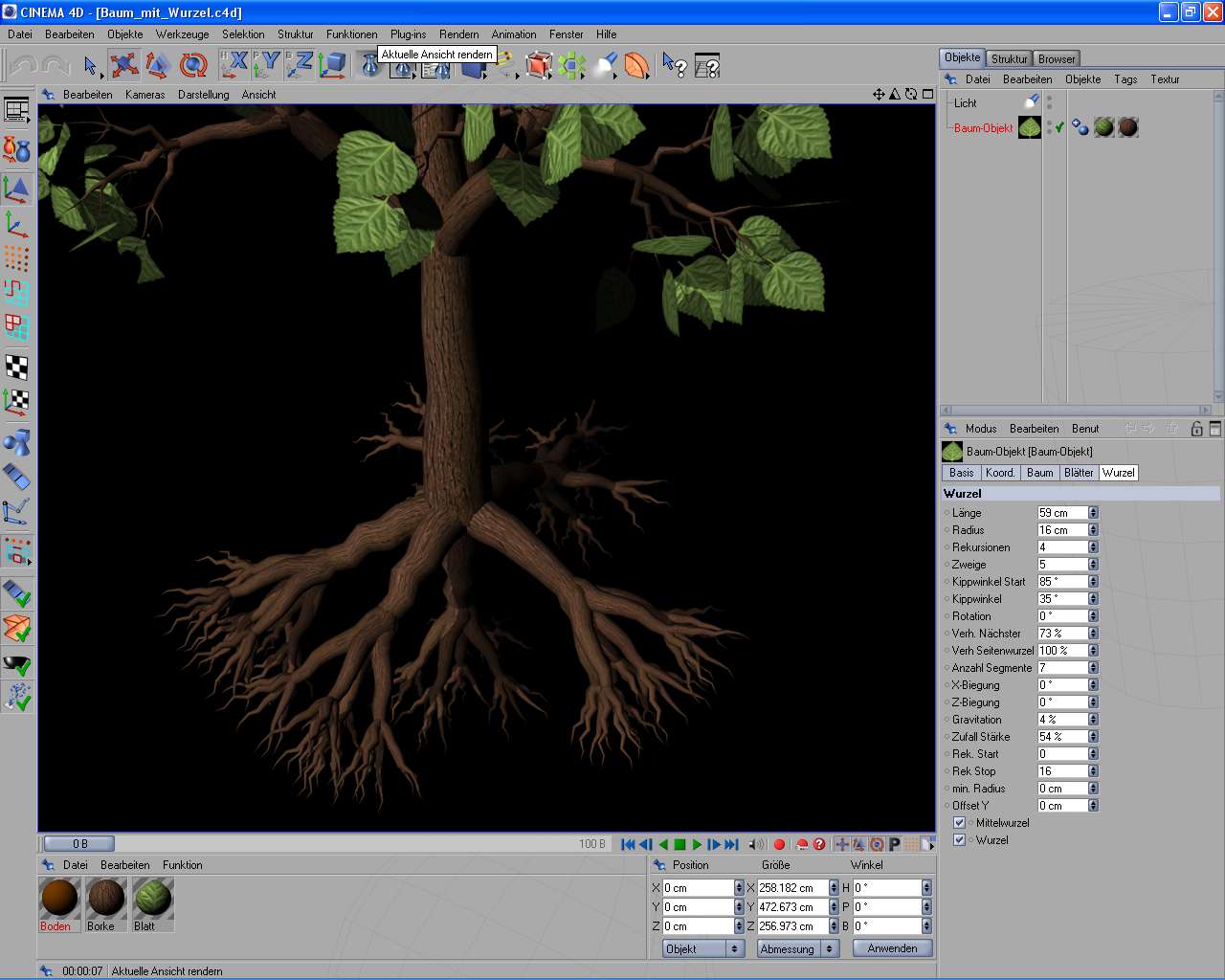1225x980 pixels.
Task: Open the Blätter attributes tab
Action: [1079, 473]
